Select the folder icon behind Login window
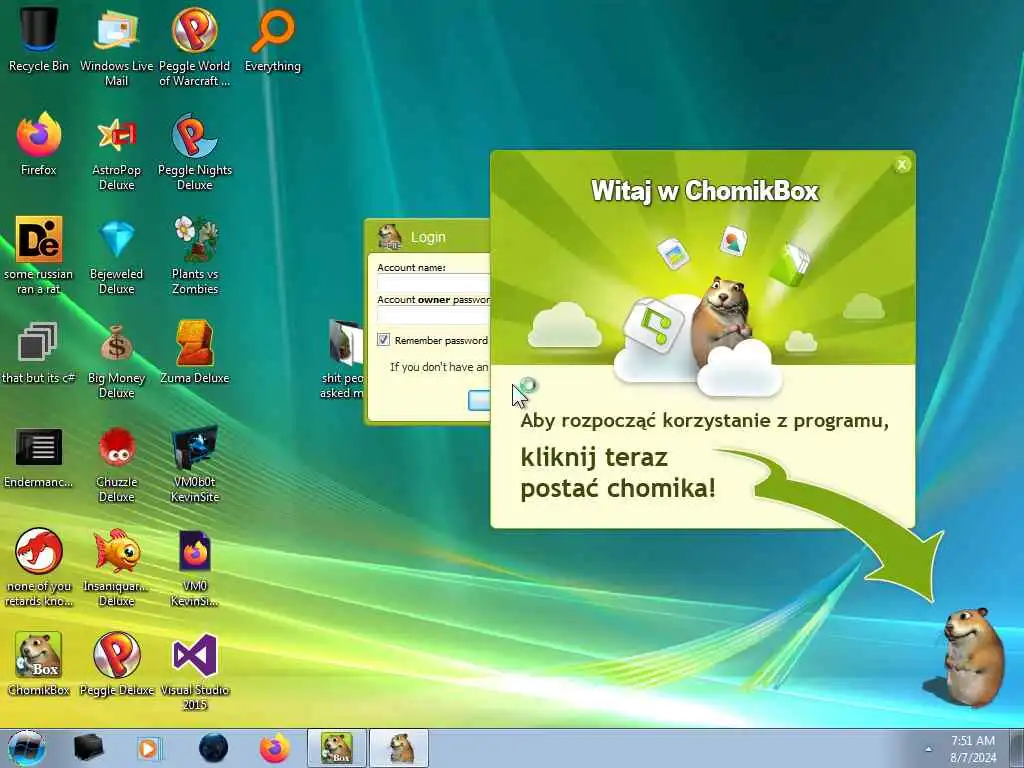This screenshot has width=1024, height=768. [345, 342]
